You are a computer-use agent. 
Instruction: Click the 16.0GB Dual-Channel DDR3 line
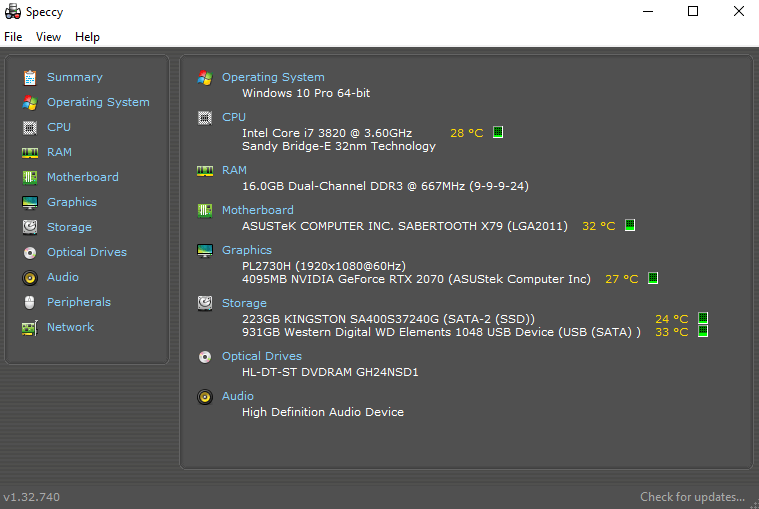click(x=385, y=186)
